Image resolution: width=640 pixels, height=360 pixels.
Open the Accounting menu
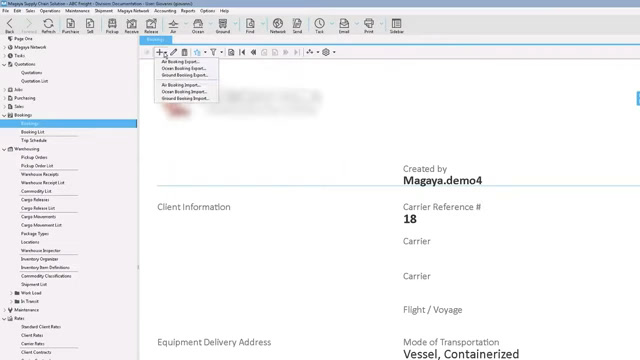pyautogui.click(x=165, y=11)
